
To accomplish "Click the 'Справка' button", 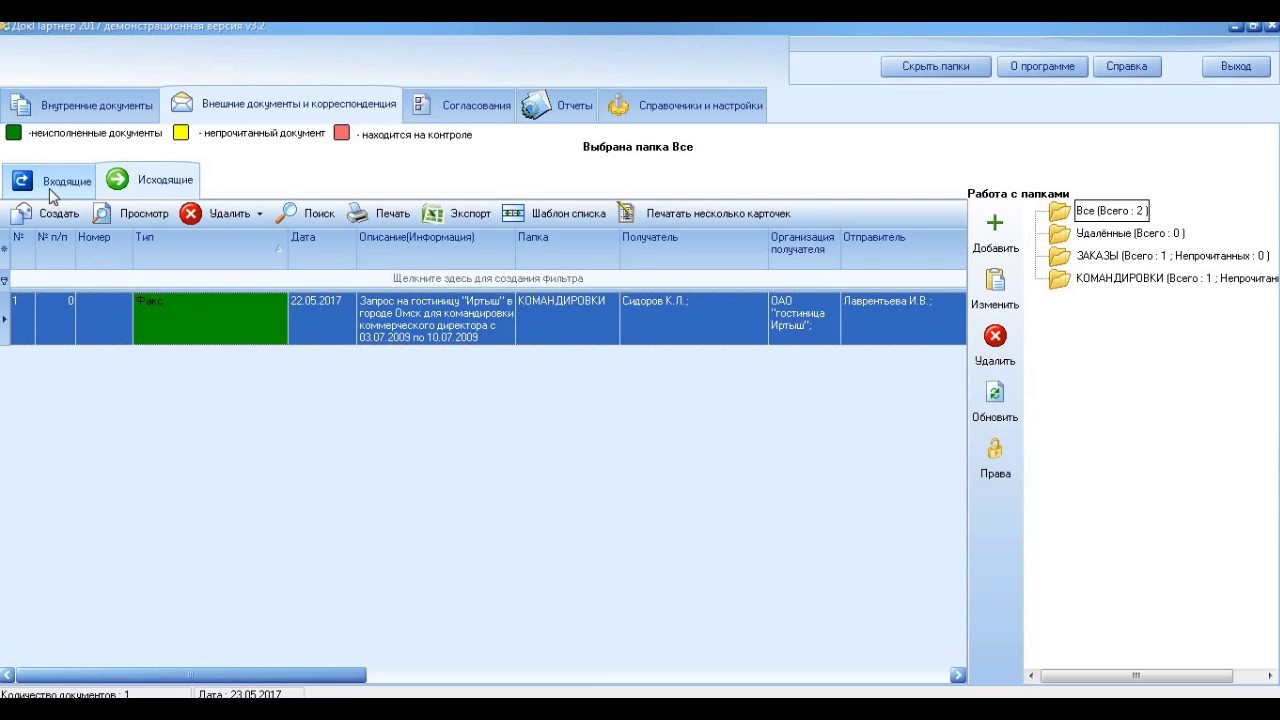I will pyautogui.click(x=1127, y=66).
